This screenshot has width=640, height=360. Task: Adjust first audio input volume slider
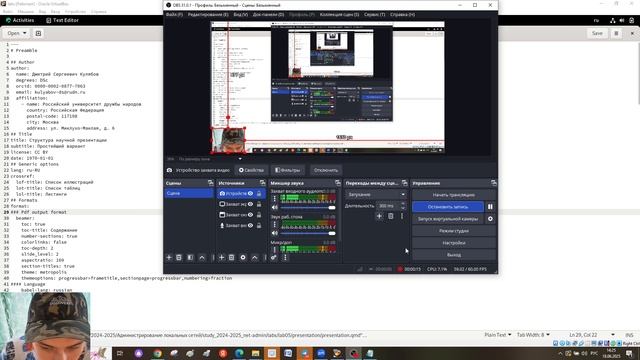pyautogui.click(x=308, y=208)
